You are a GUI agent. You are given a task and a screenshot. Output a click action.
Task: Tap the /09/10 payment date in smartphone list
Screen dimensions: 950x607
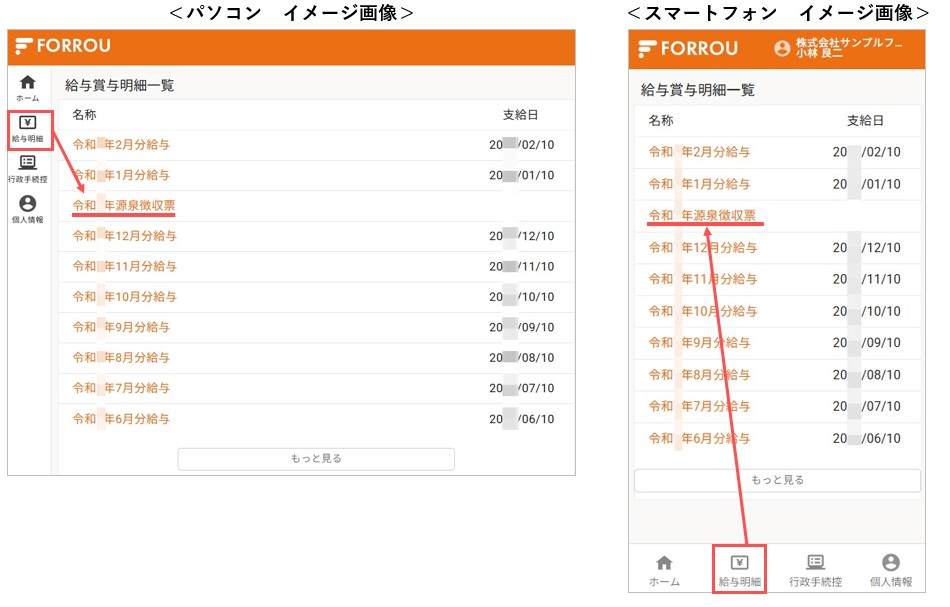866,343
